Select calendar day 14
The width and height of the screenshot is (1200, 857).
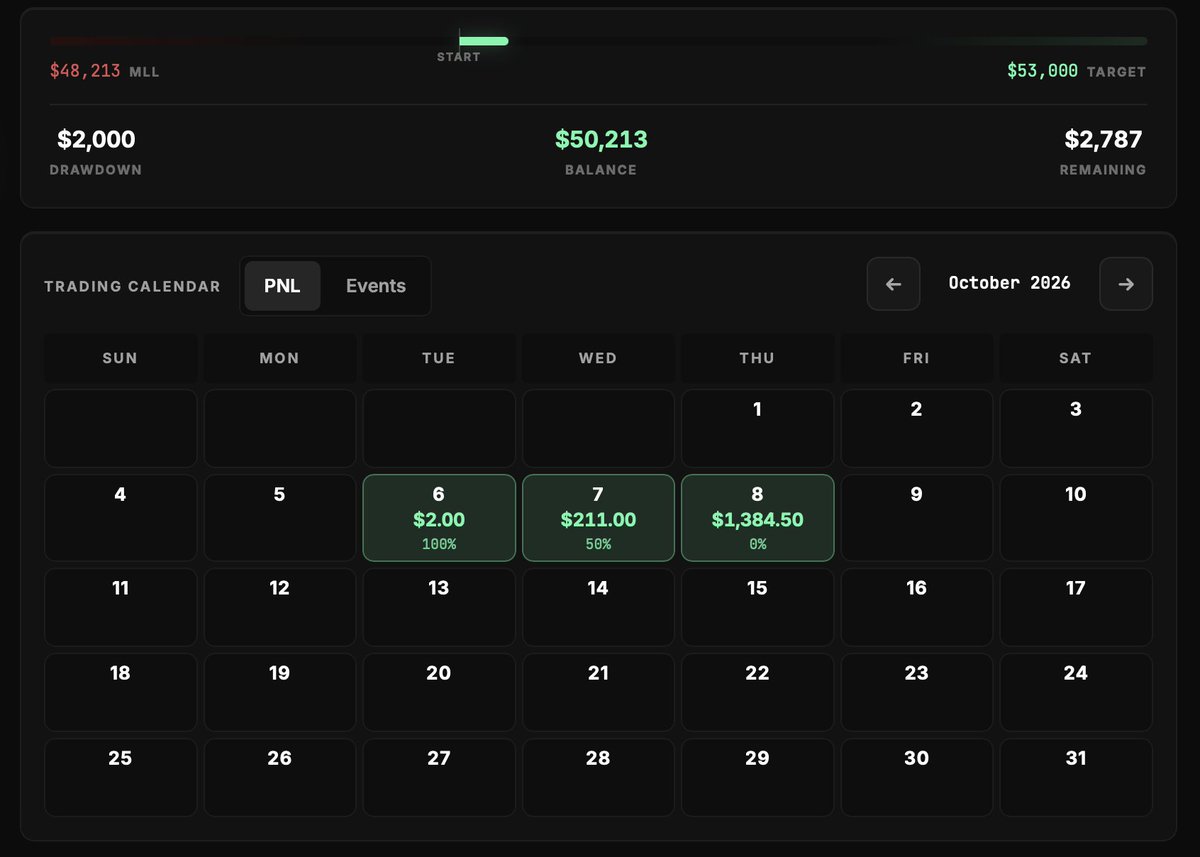tap(598, 607)
